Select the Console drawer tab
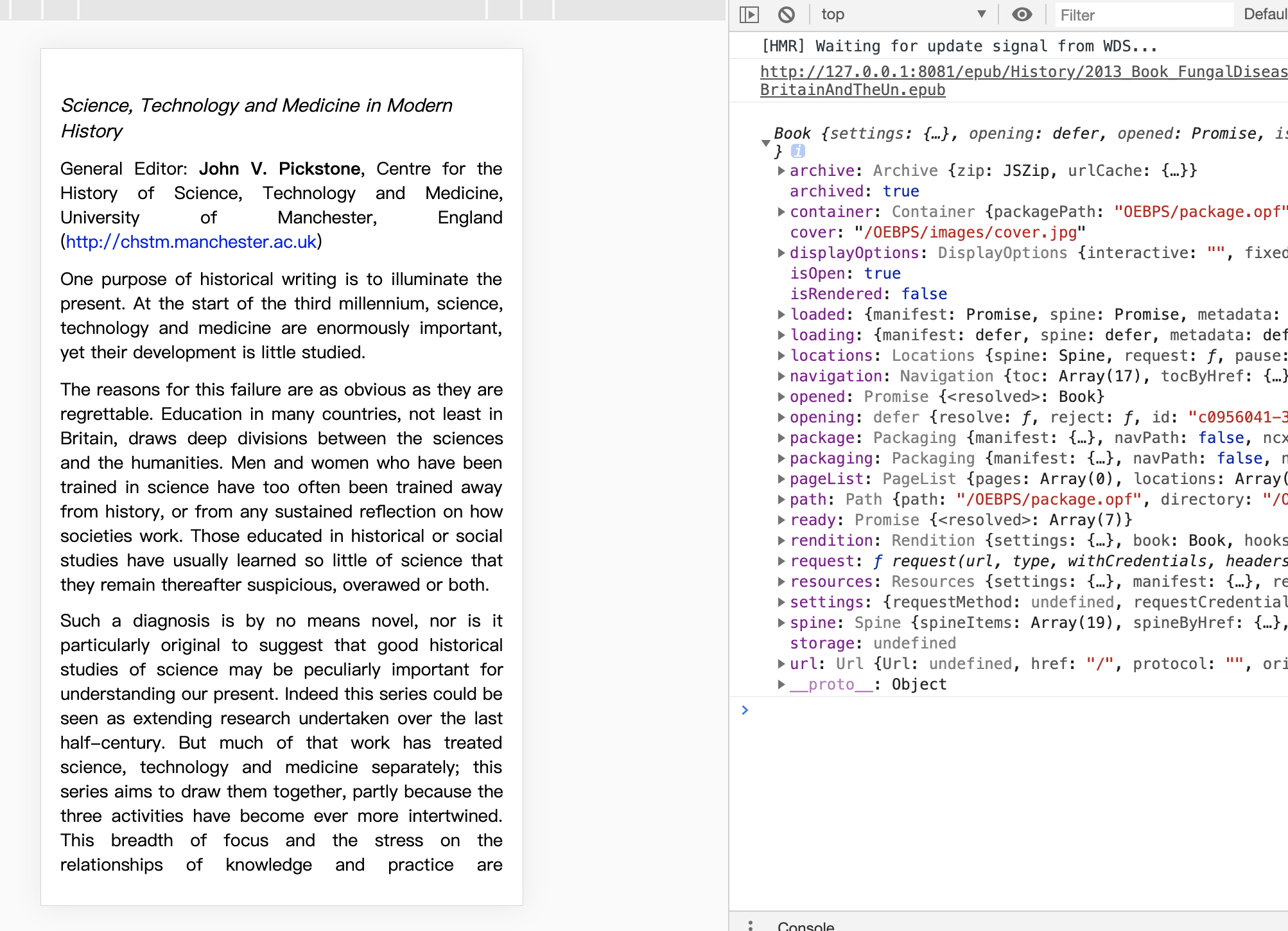This screenshot has width=1288, height=931. click(x=805, y=925)
